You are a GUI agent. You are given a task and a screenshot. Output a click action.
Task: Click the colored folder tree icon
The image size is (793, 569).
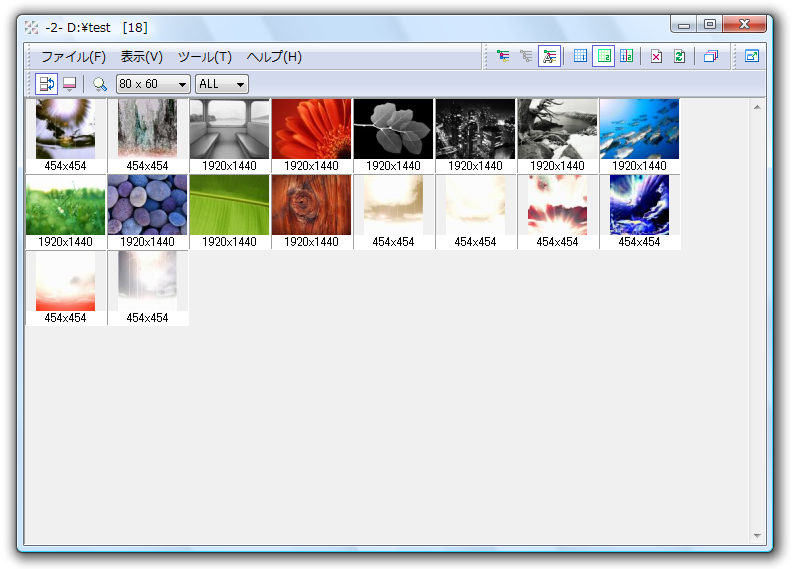(x=503, y=56)
